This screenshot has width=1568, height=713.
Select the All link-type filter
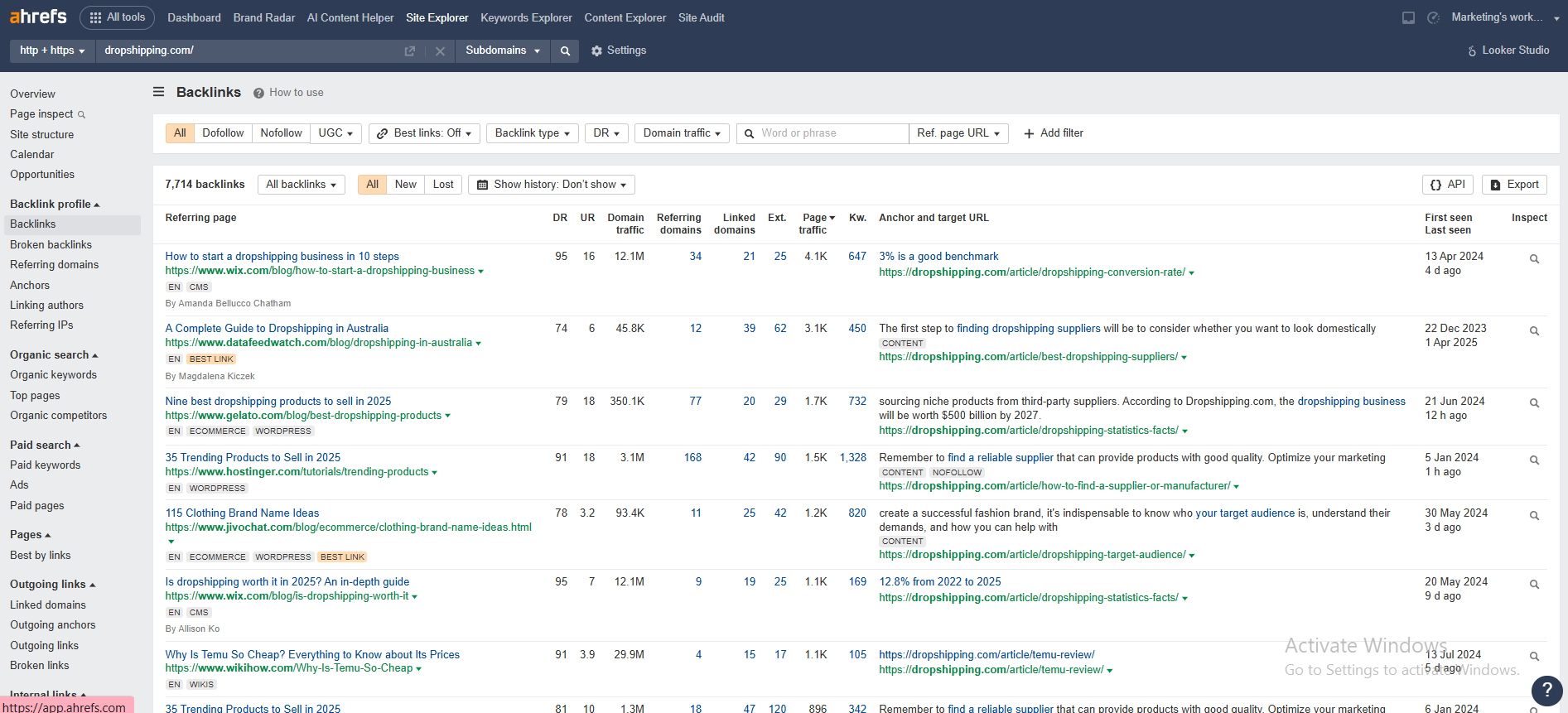tap(180, 133)
